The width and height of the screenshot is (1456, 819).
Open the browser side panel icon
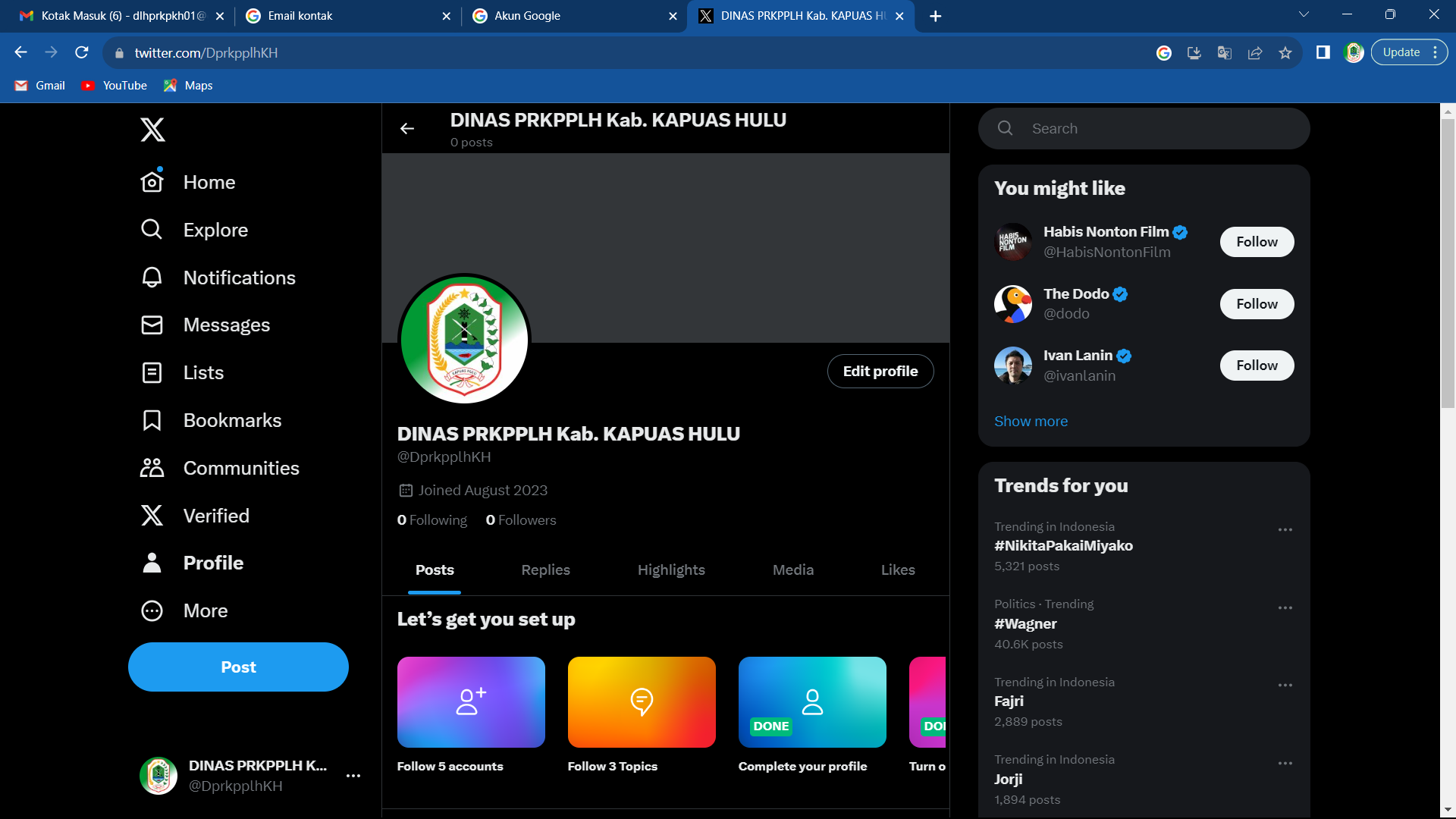pos(1323,52)
